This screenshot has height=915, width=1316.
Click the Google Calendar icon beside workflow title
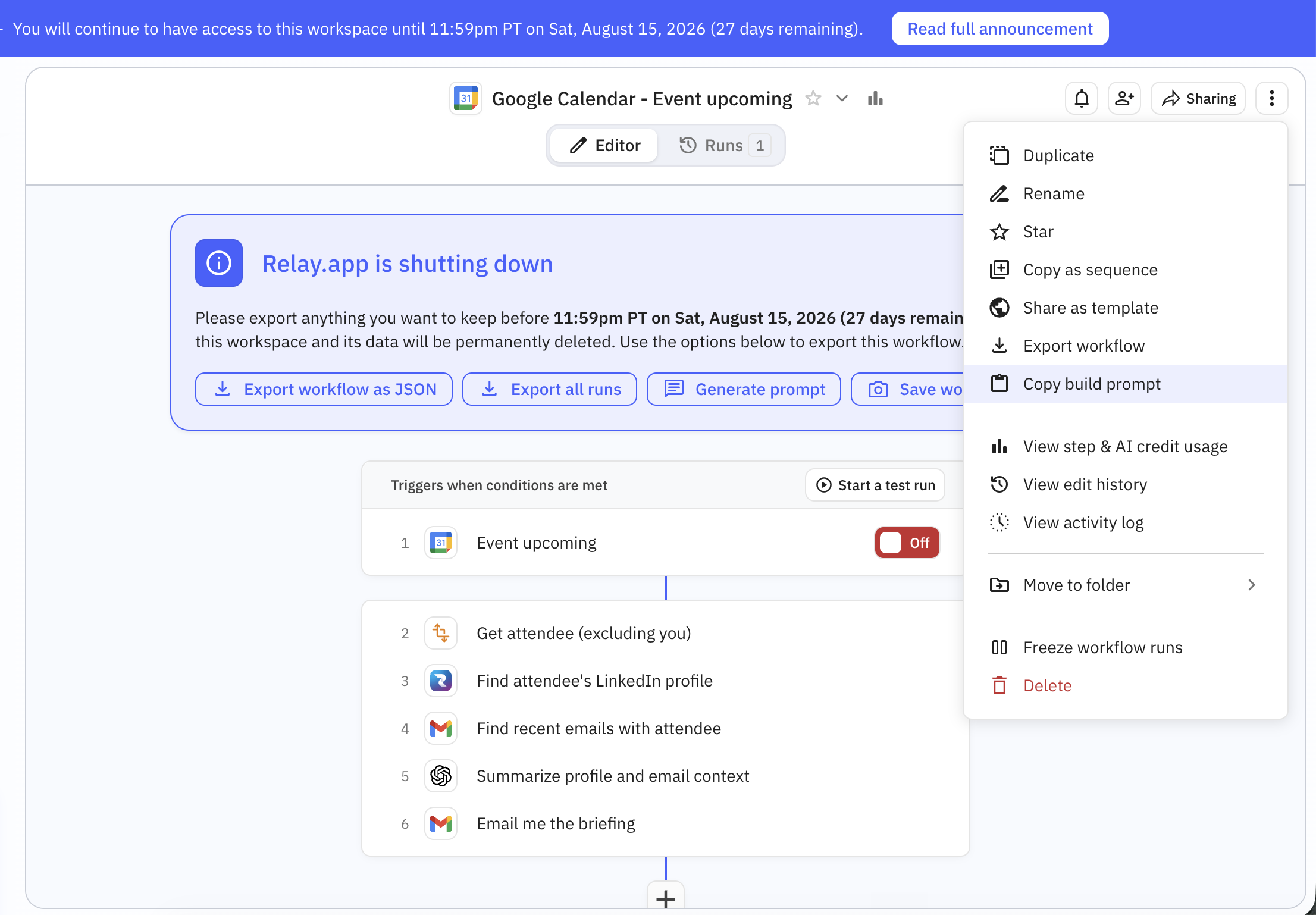(466, 98)
